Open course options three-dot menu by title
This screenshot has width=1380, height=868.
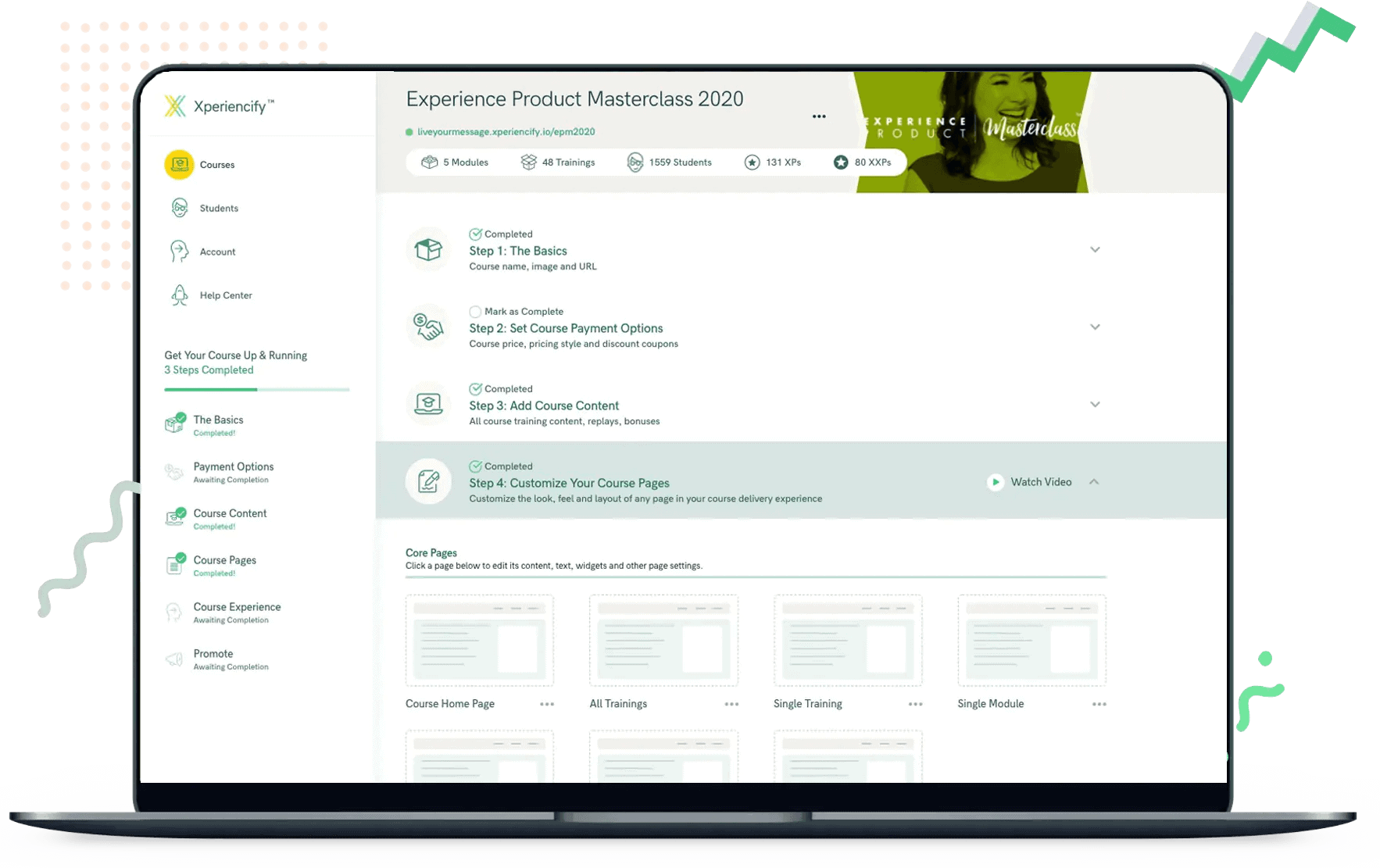tap(819, 116)
